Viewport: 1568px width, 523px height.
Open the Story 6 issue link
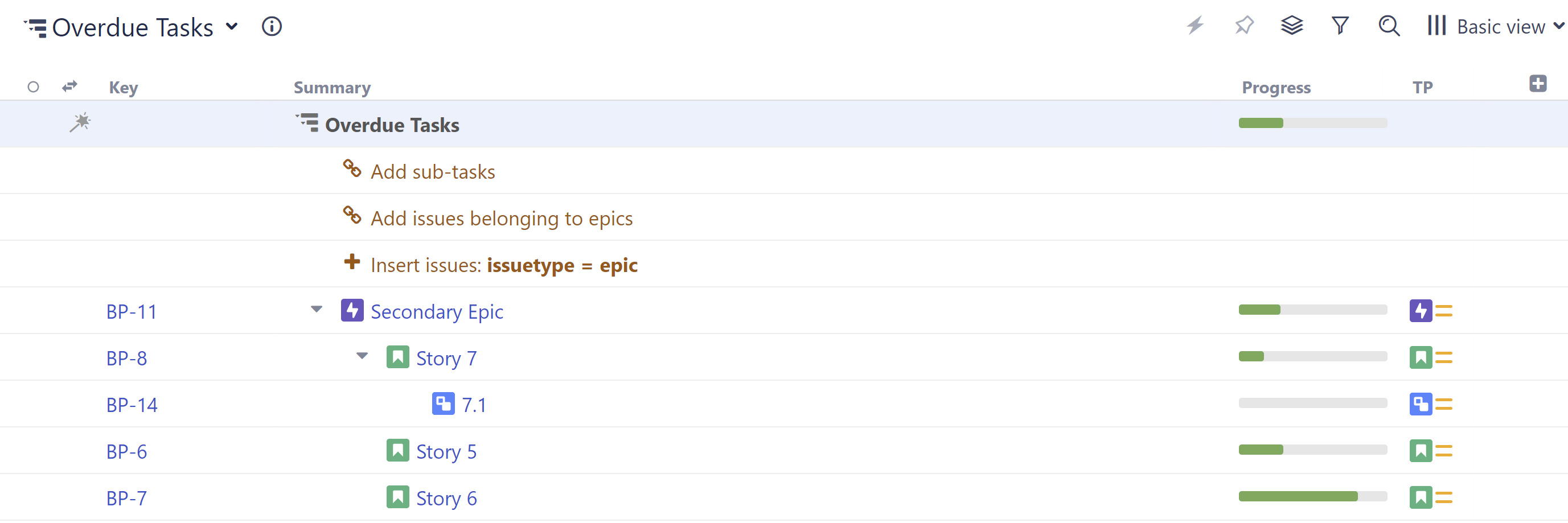446,499
